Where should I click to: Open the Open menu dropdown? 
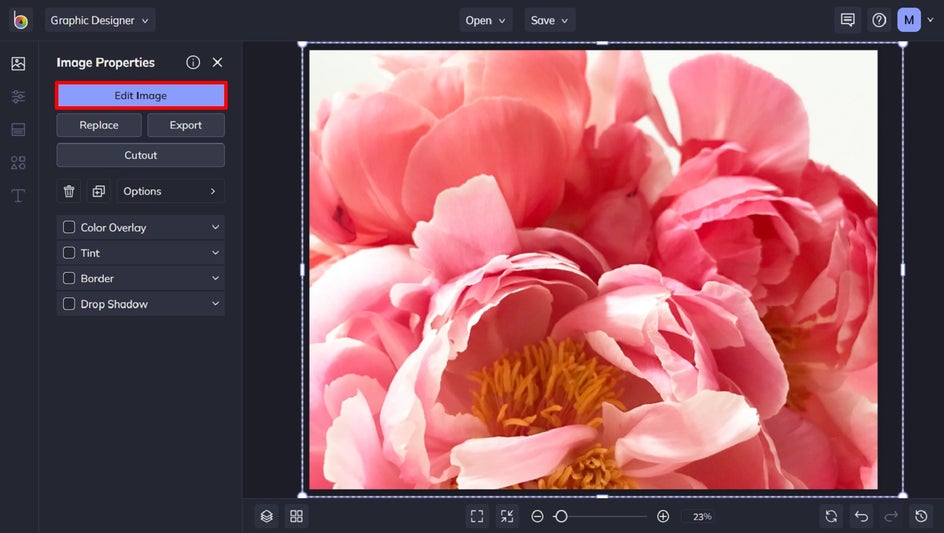point(485,20)
